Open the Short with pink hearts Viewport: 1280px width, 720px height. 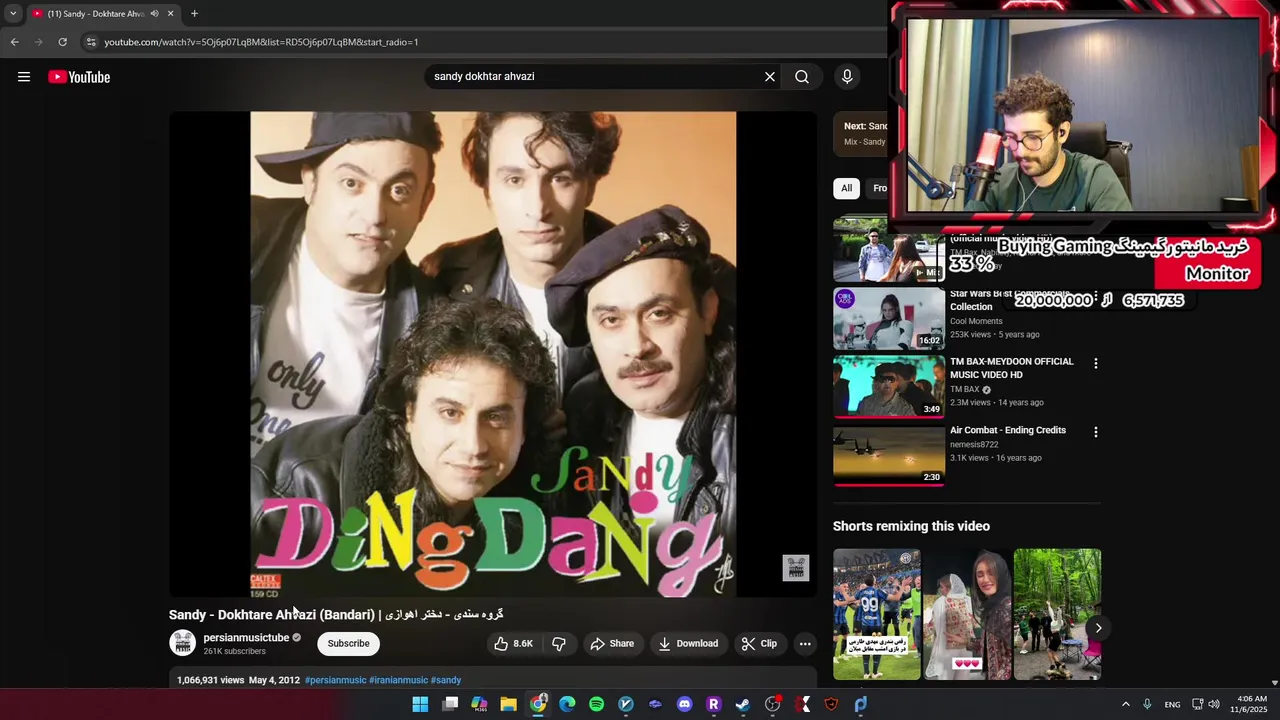click(967, 614)
